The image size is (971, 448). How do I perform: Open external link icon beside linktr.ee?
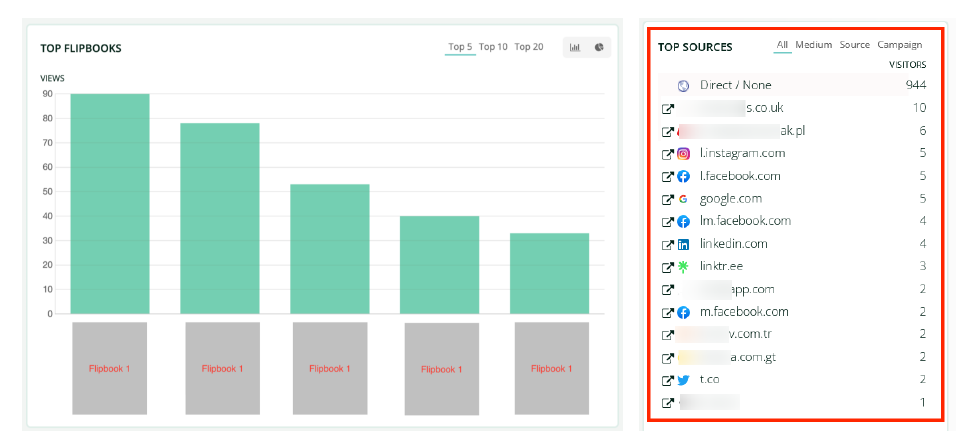pos(668,267)
